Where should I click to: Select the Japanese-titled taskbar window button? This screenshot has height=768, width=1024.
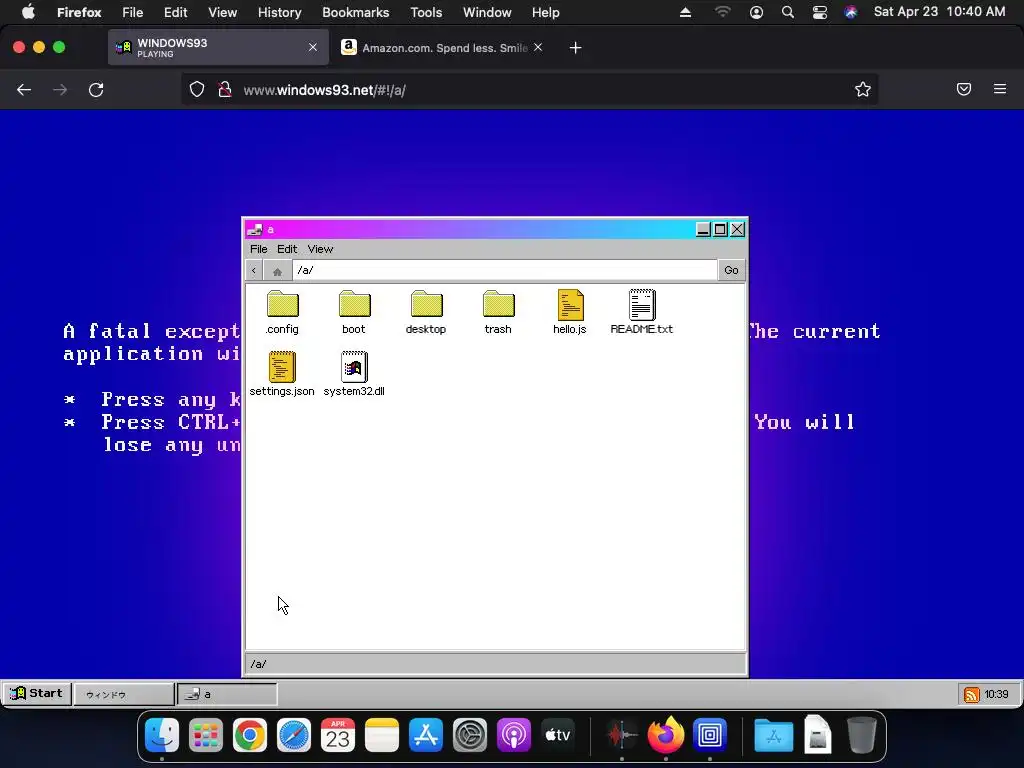[x=123, y=694]
